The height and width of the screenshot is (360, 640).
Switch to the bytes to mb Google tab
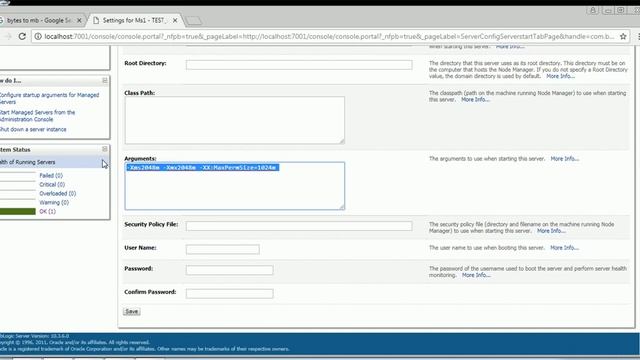(x=40, y=20)
